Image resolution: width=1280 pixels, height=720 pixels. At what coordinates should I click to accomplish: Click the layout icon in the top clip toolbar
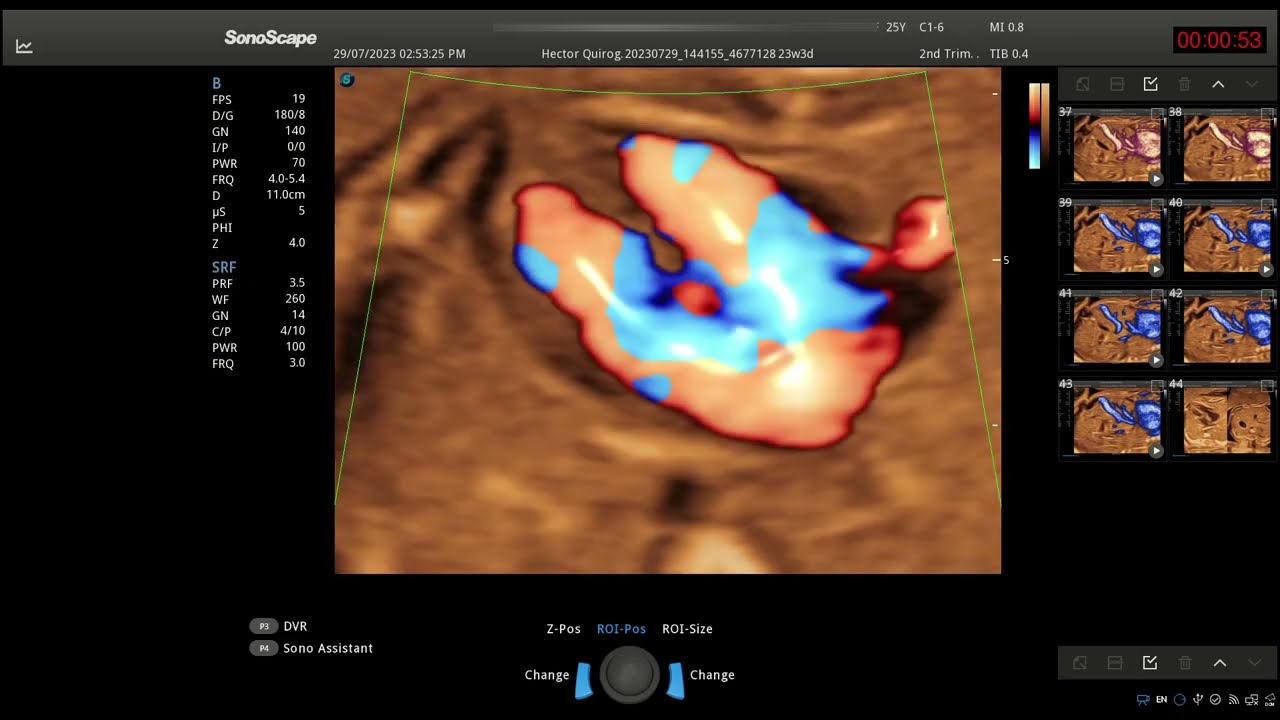(1117, 85)
